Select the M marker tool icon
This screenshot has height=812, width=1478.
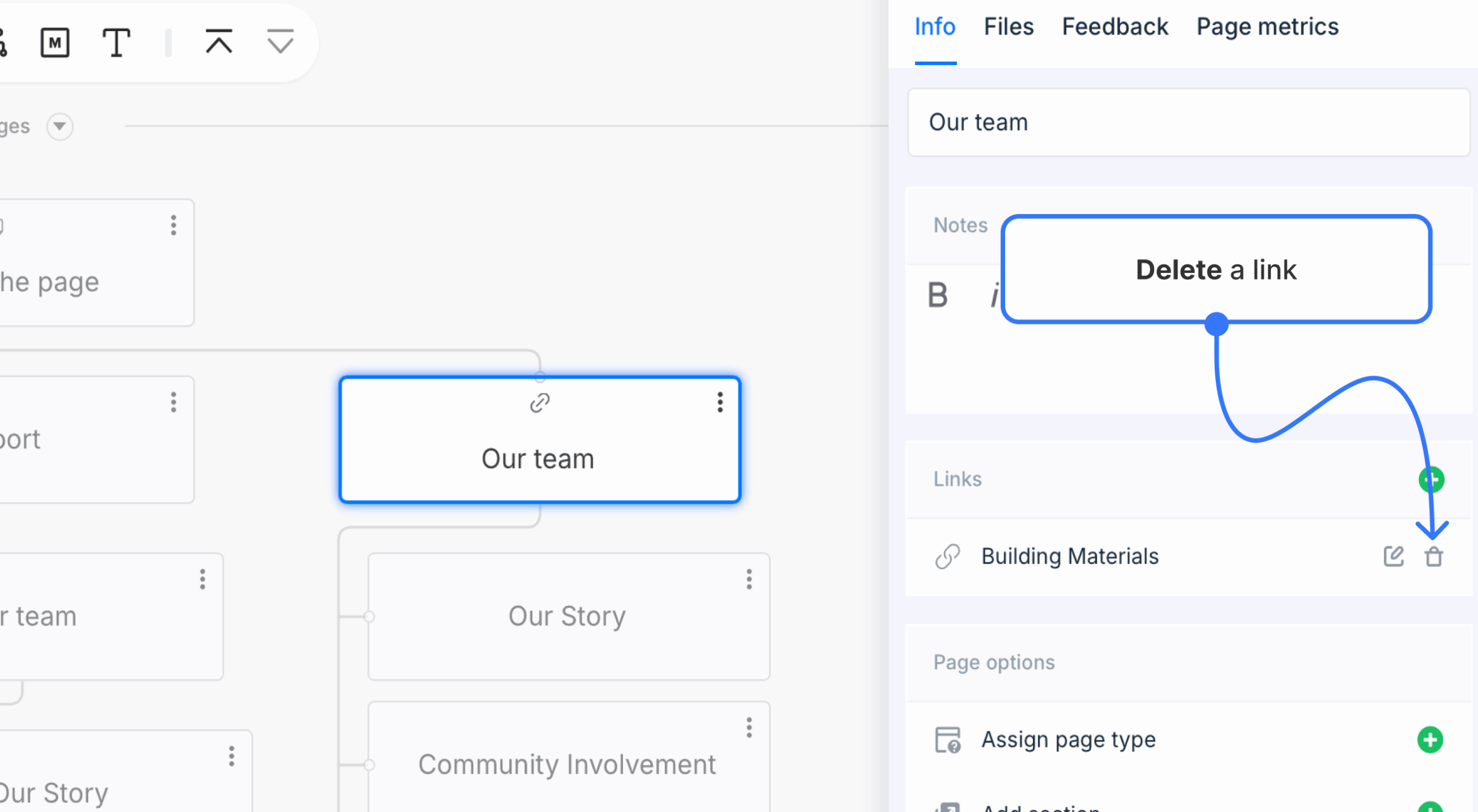(x=55, y=42)
